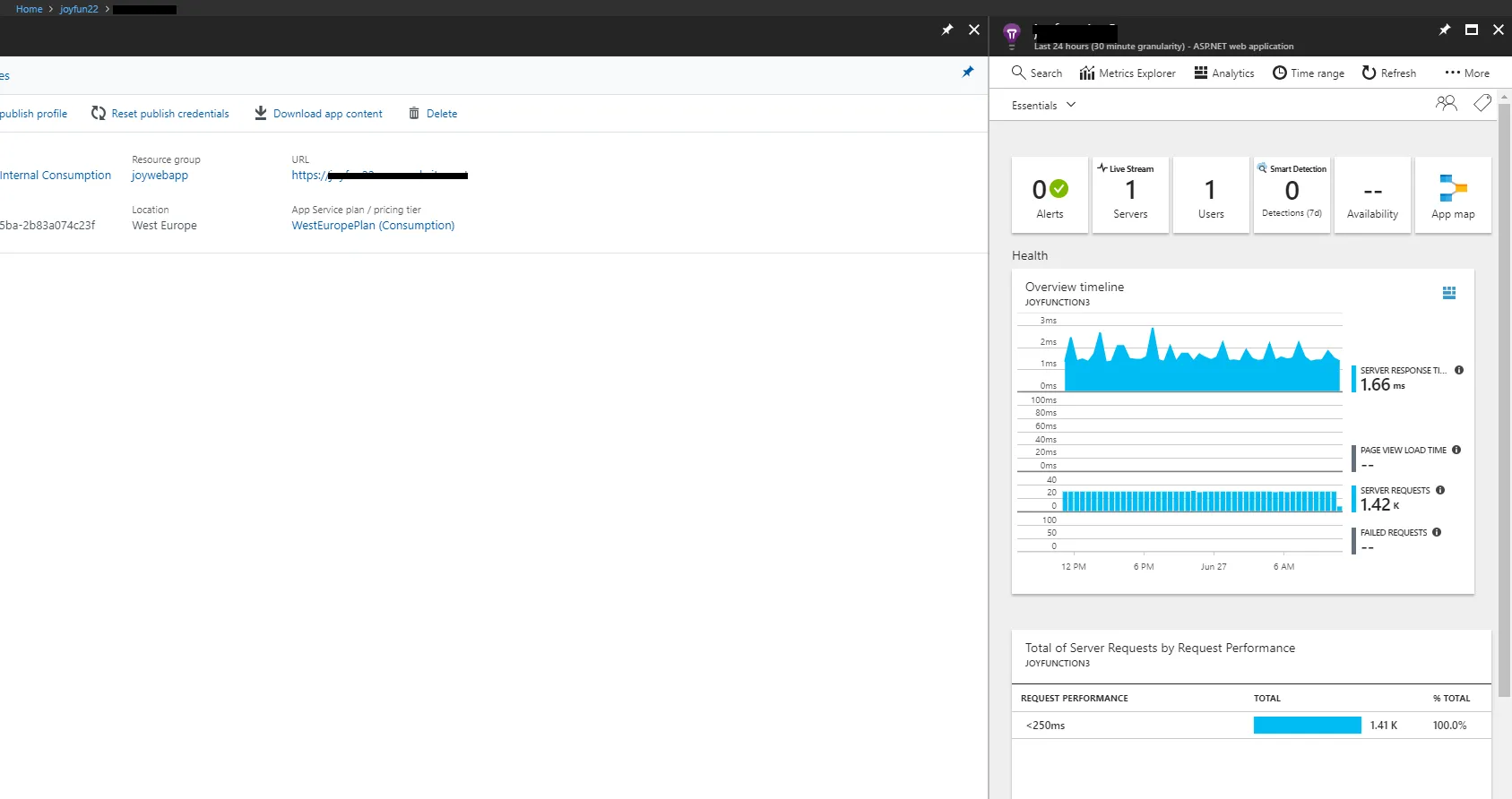Open the Users tile

(1211, 195)
